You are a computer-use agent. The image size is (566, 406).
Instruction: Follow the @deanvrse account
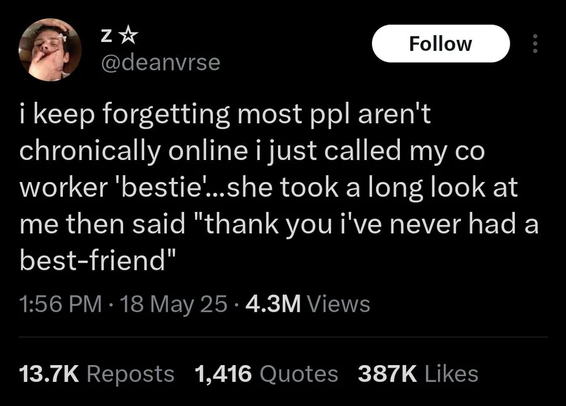pyautogui.click(x=441, y=44)
